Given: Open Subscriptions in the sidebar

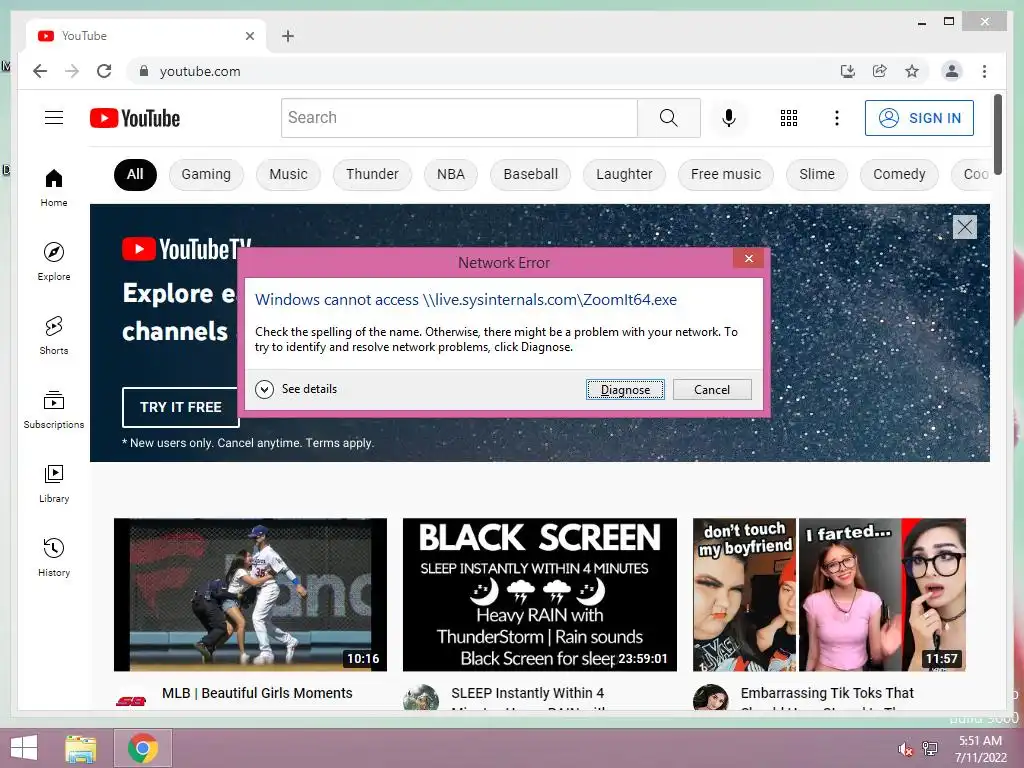Looking at the screenshot, I should (x=54, y=409).
